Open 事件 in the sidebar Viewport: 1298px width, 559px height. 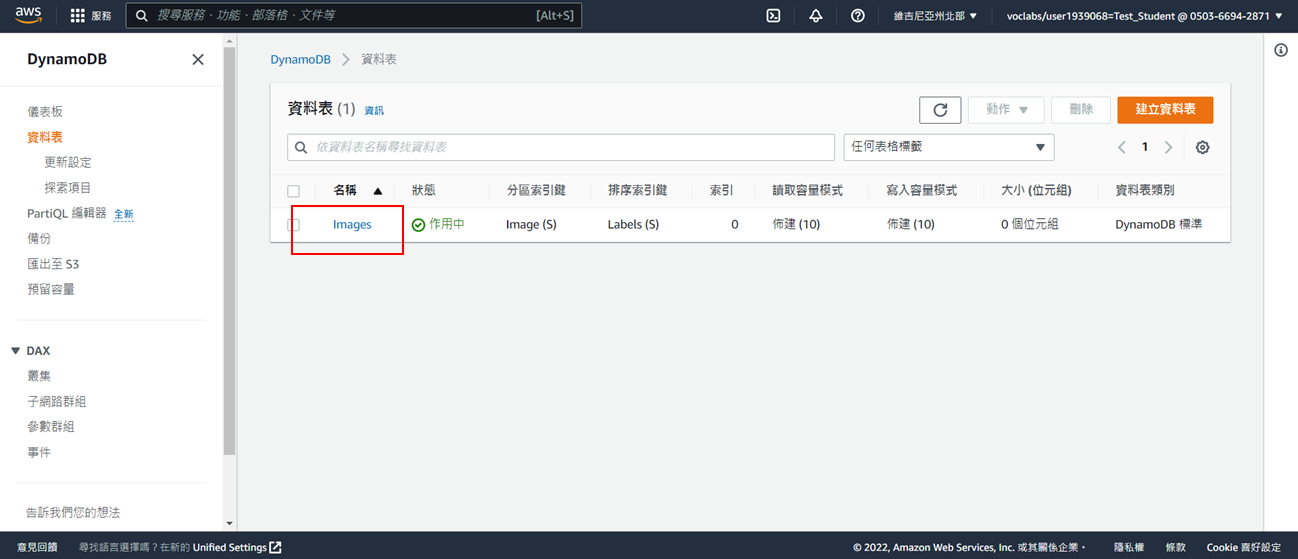39,452
